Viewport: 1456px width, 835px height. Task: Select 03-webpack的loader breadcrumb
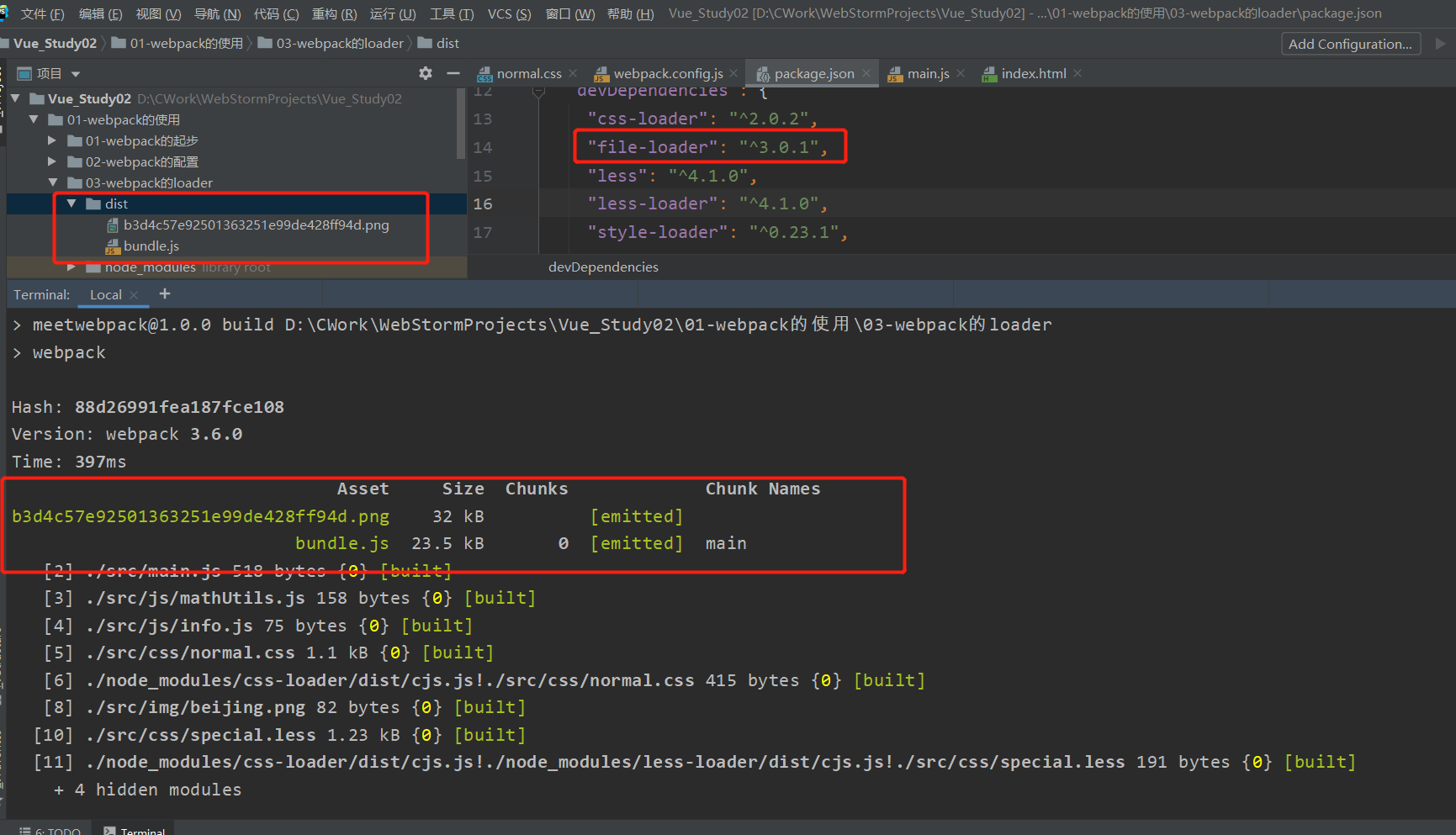331,43
